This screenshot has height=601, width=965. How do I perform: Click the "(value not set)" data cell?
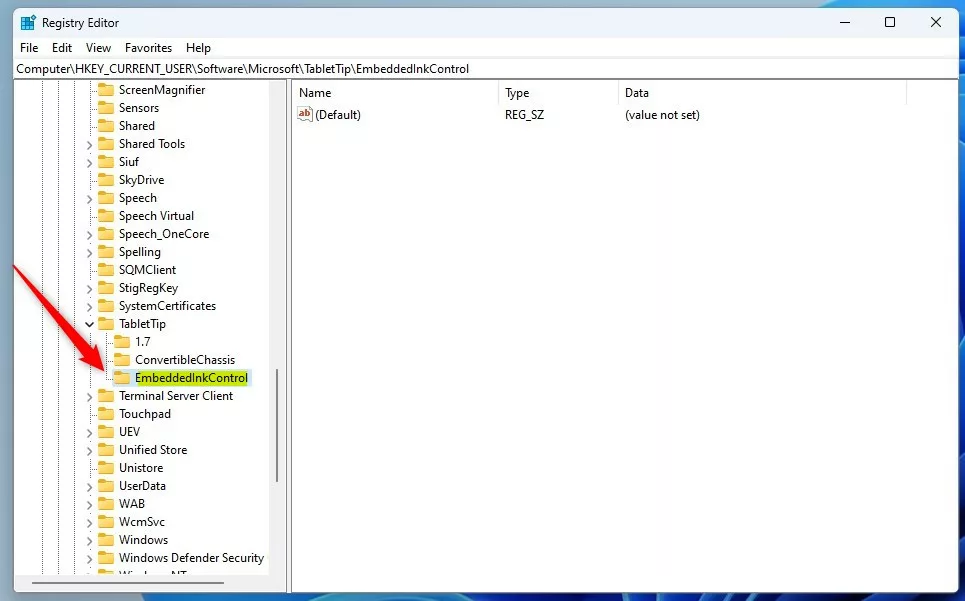tap(662, 115)
